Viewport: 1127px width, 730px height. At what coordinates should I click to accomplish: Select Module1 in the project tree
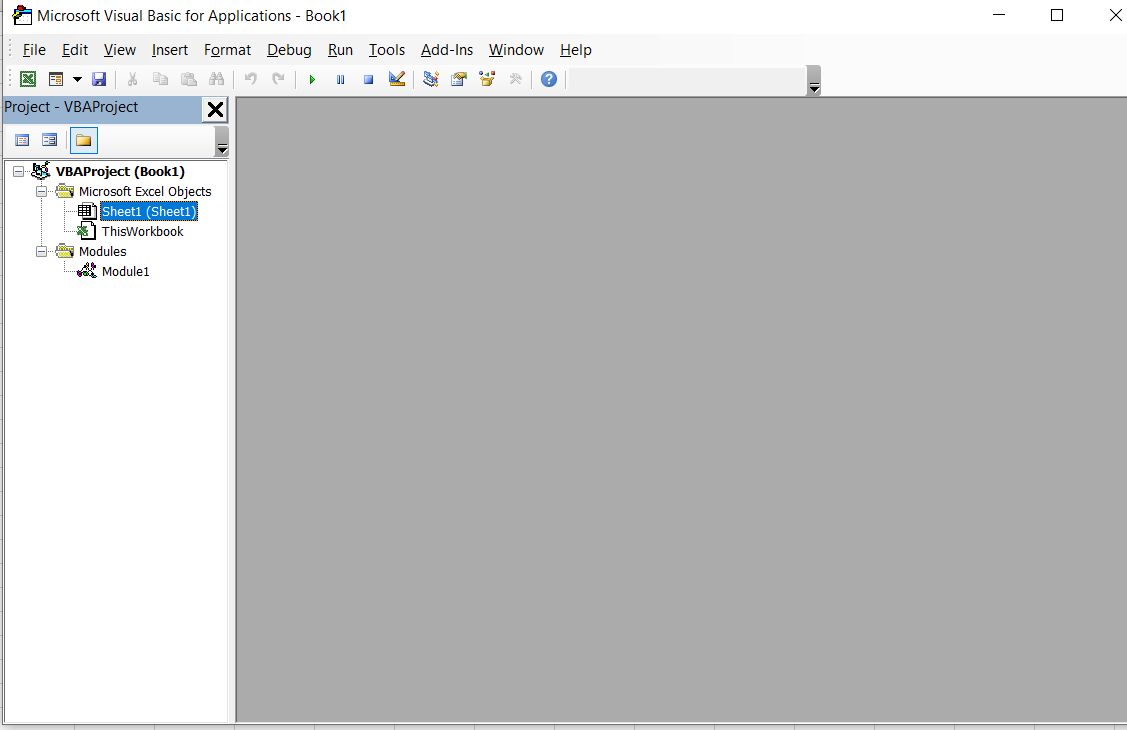click(125, 272)
